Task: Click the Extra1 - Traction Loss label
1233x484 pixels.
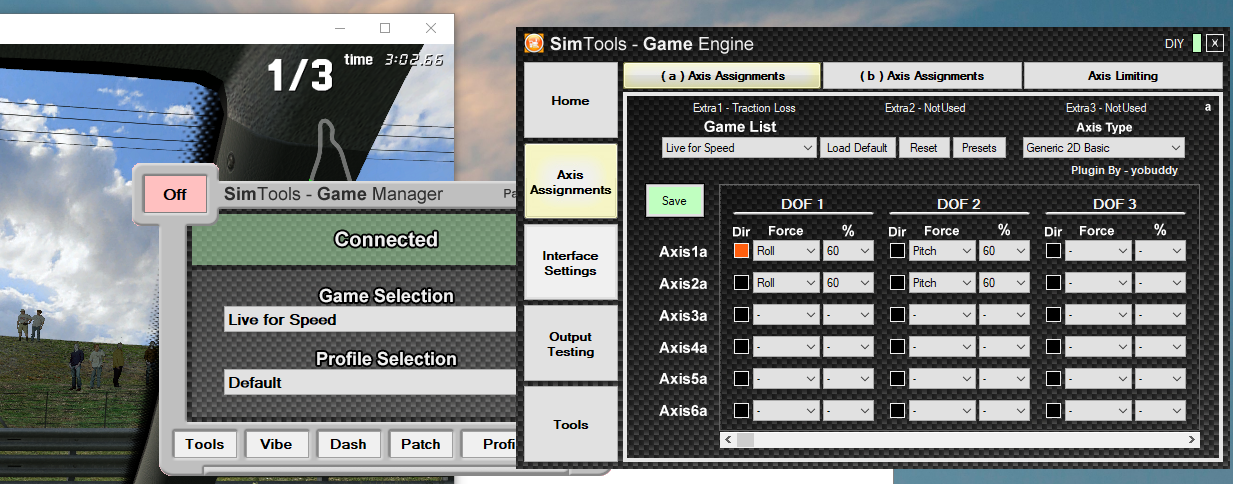Action: click(x=744, y=108)
